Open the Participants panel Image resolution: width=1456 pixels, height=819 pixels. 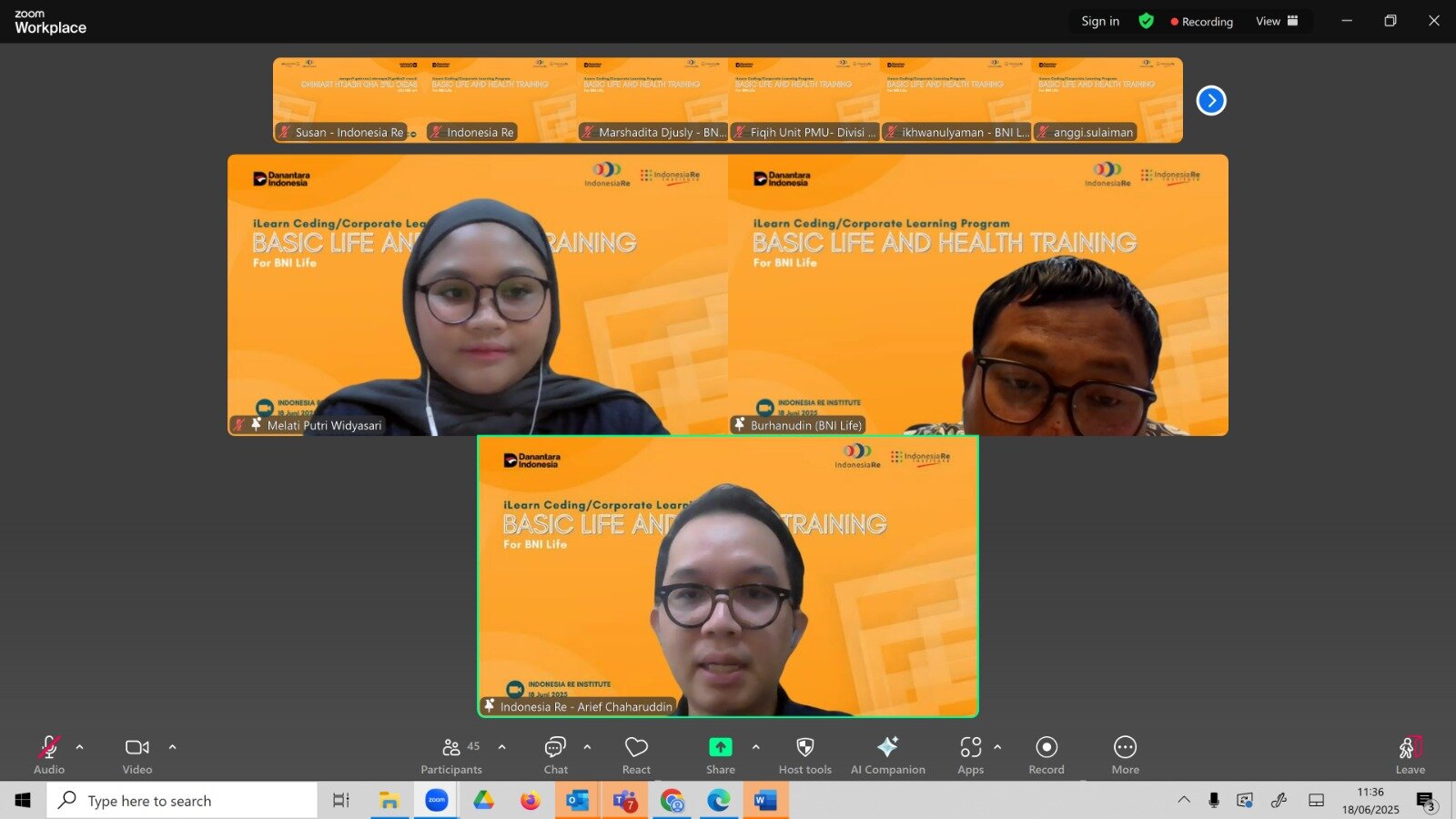452,755
